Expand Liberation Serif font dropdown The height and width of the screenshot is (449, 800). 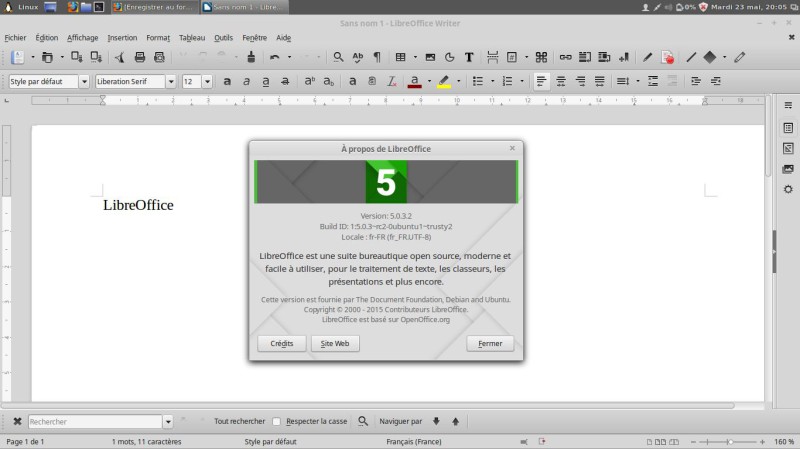point(171,81)
